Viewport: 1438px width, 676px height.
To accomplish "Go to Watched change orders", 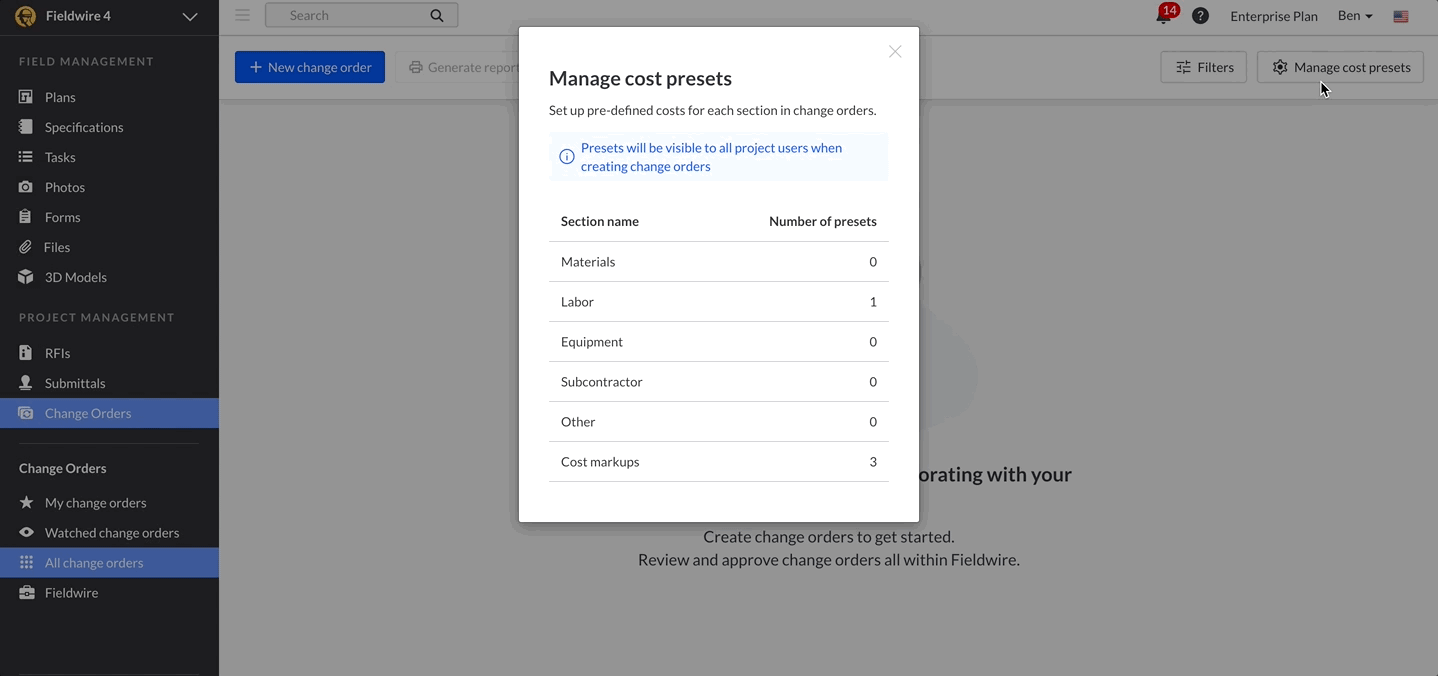I will pos(111,533).
